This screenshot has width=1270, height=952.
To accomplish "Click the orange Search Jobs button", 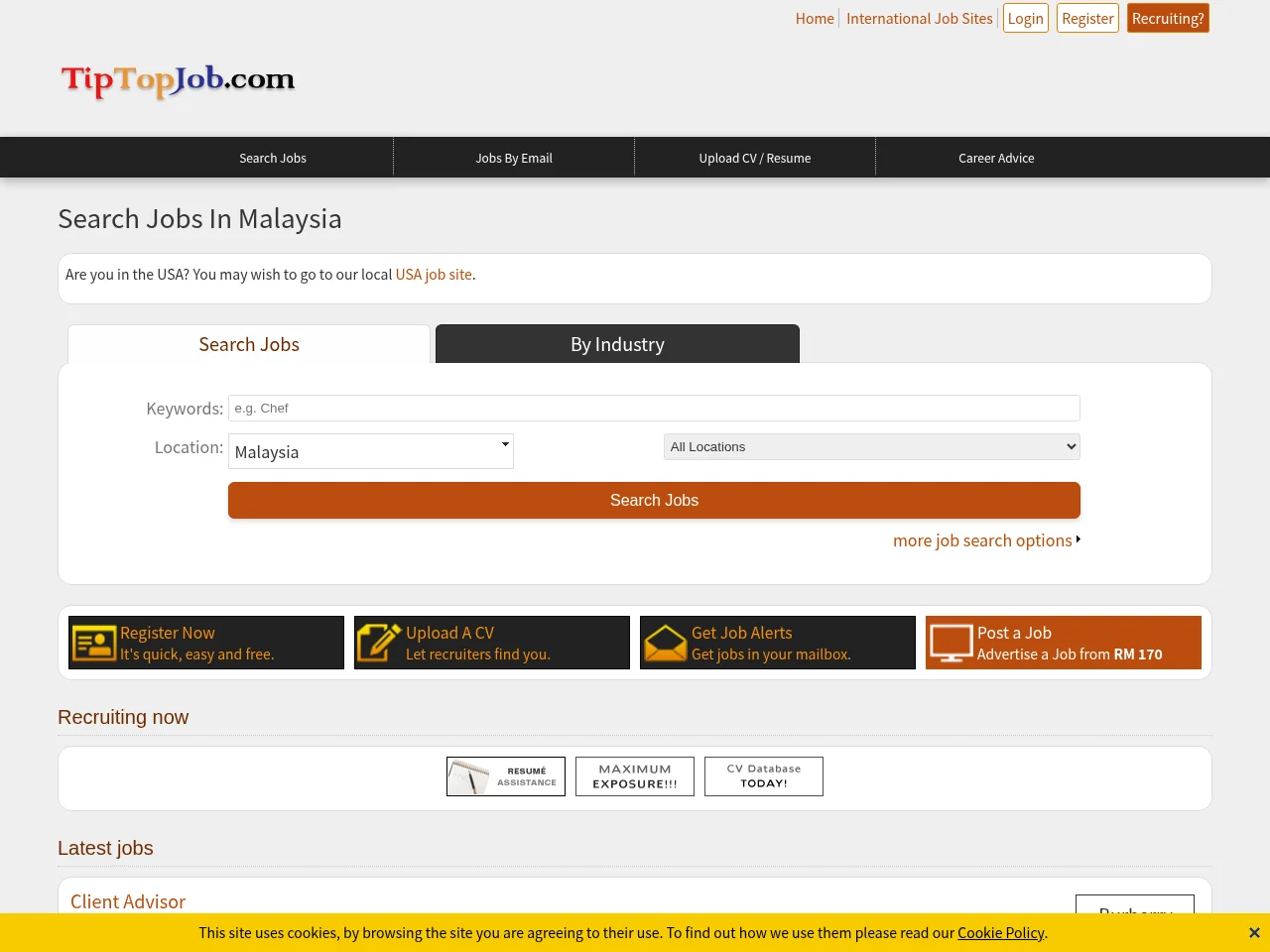I will pos(654,500).
